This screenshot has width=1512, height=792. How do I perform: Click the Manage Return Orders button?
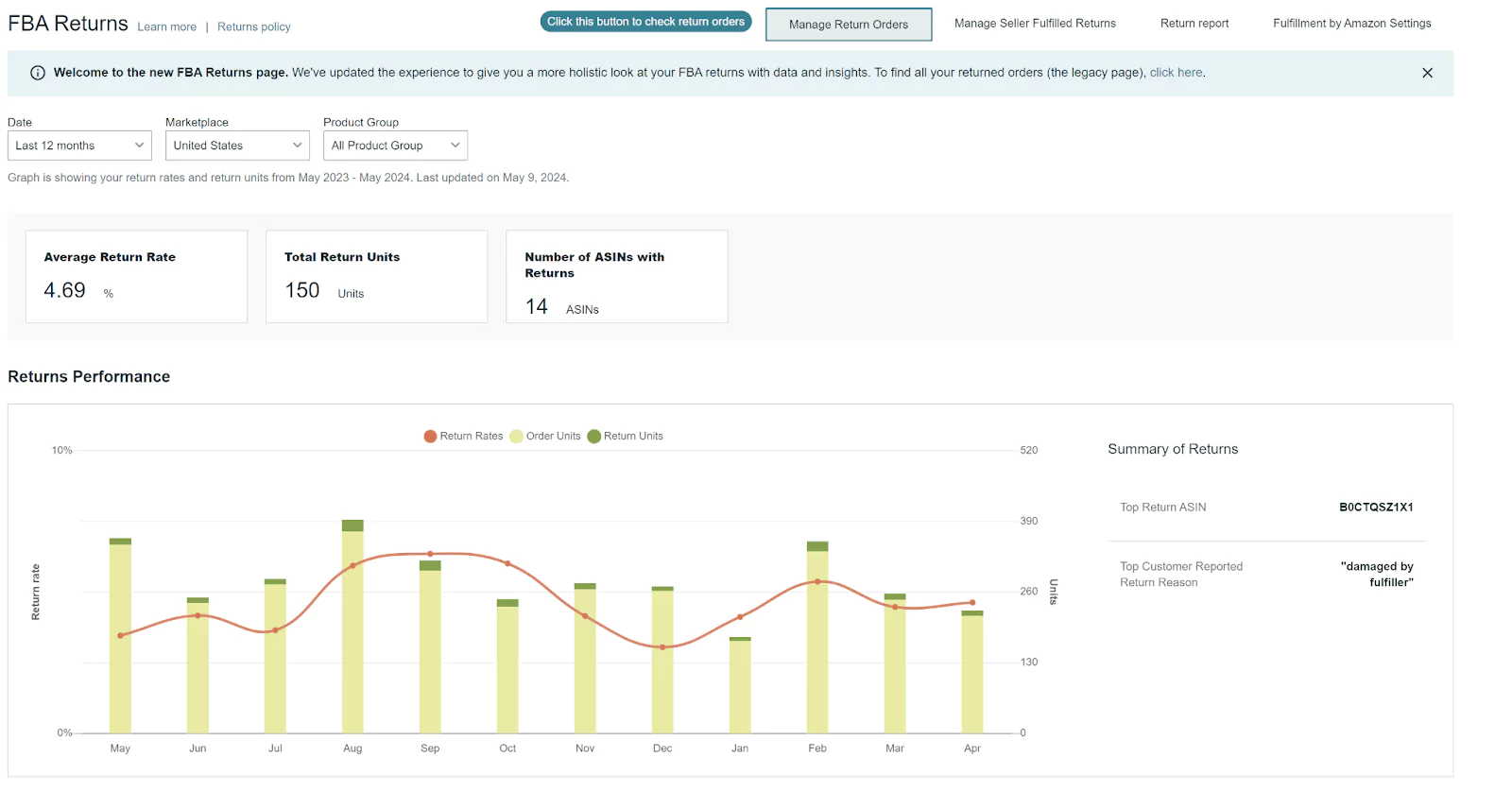pos(848,25)
